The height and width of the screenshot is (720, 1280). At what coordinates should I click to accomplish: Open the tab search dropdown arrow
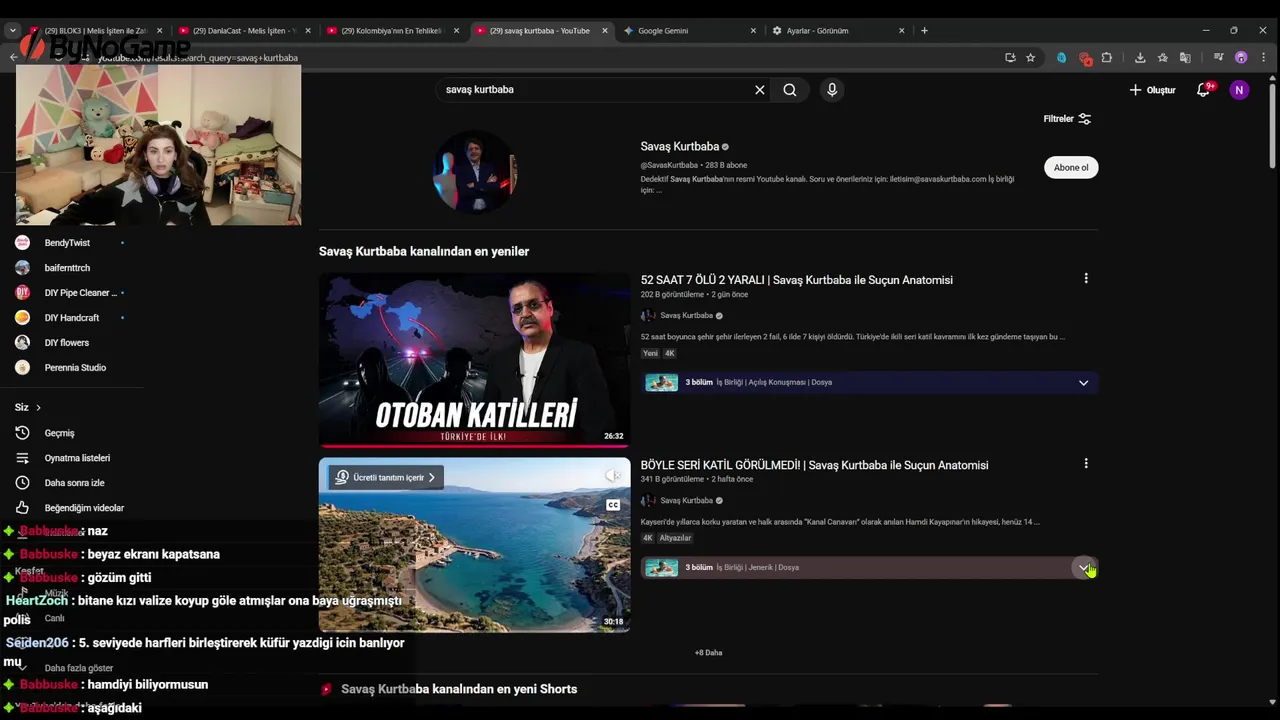[x=12, y=31]
